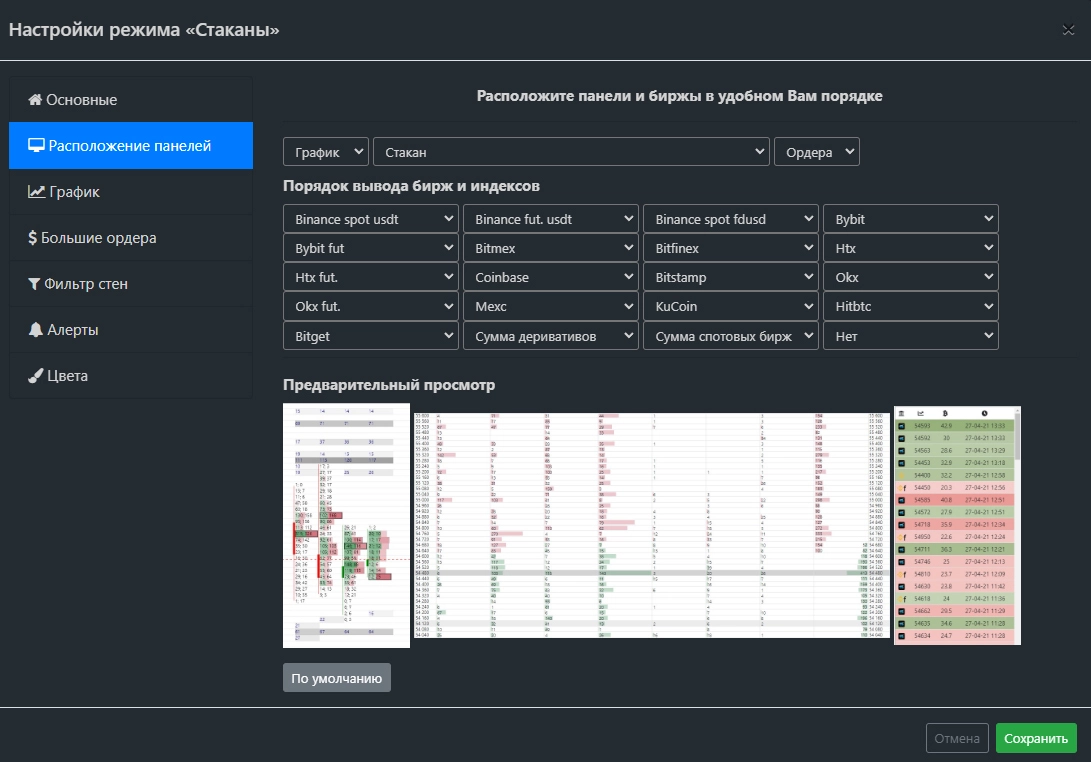The image size is (1091, 762).
Task: Open the Сумма деривативов dropdown
Action: (x=550, y=336)
